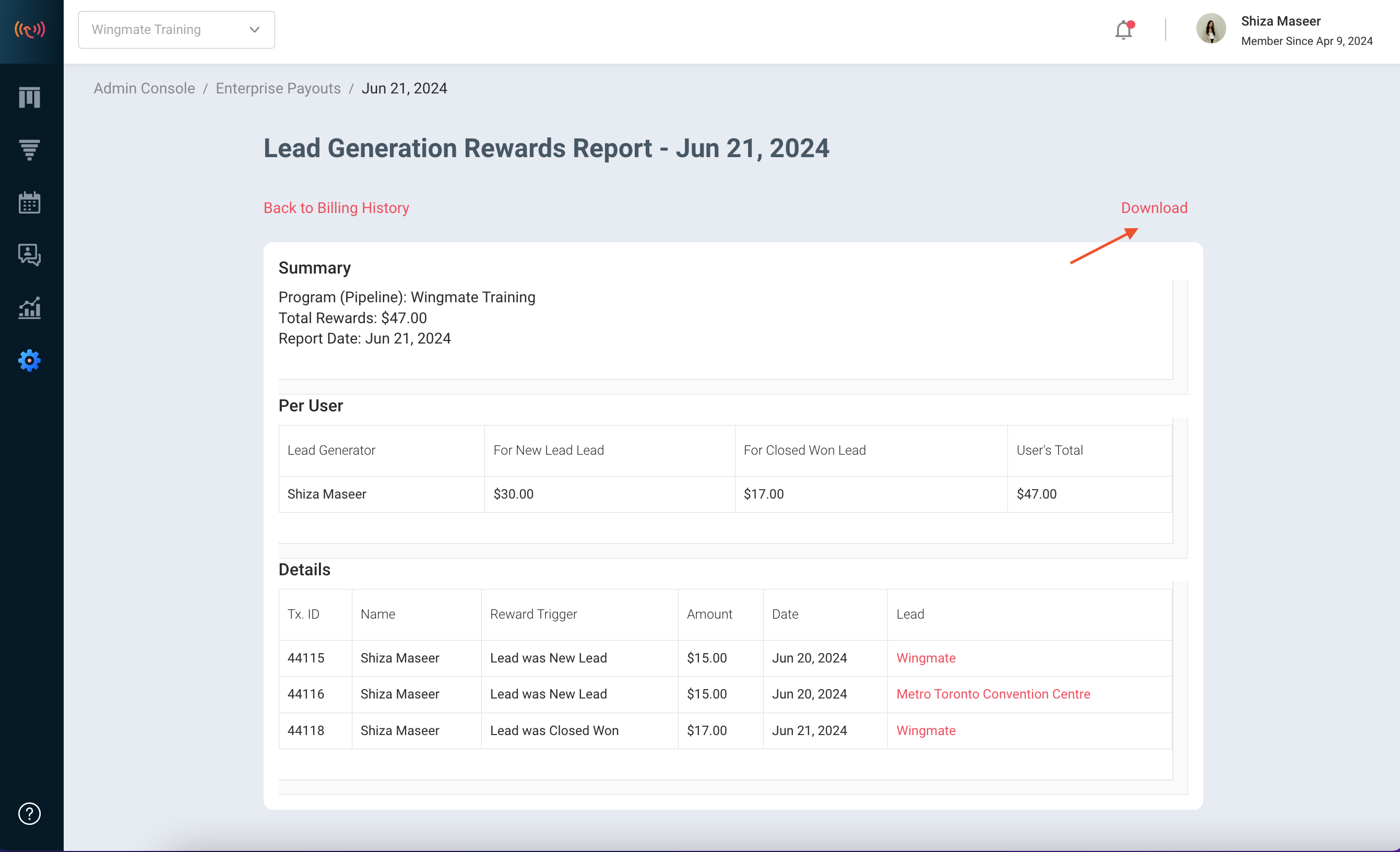
Task: Click the Download link
Action: (x=1154, y=207)
